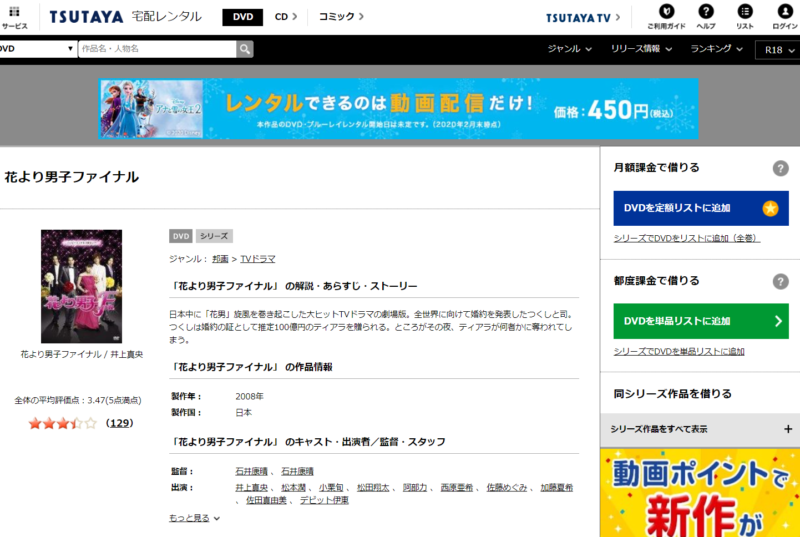Click the first 石井康晴 director link
The width and height of the screenshot is (800, 537).
pos(251,471)
